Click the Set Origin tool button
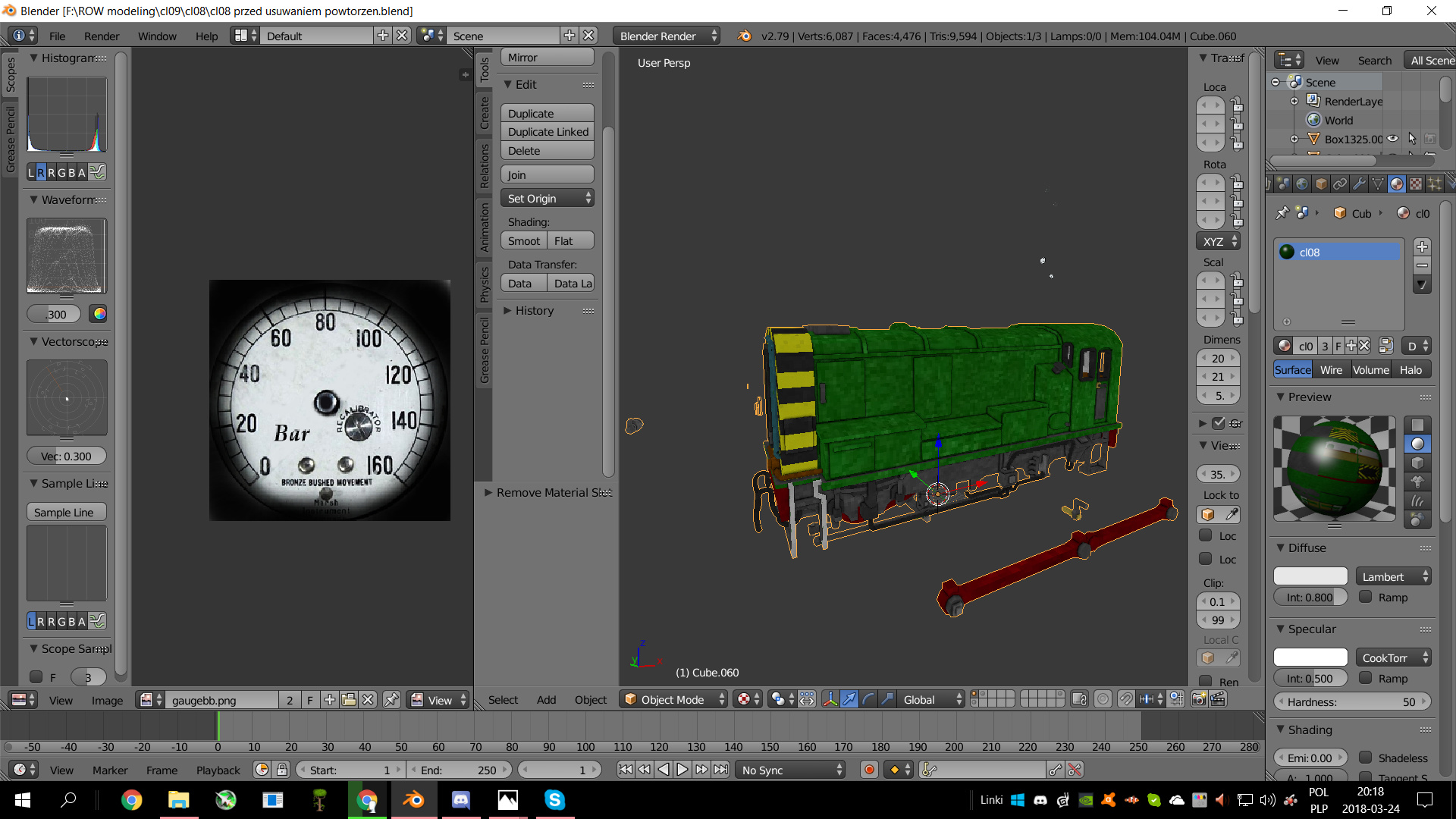 (x=545, y=198)
